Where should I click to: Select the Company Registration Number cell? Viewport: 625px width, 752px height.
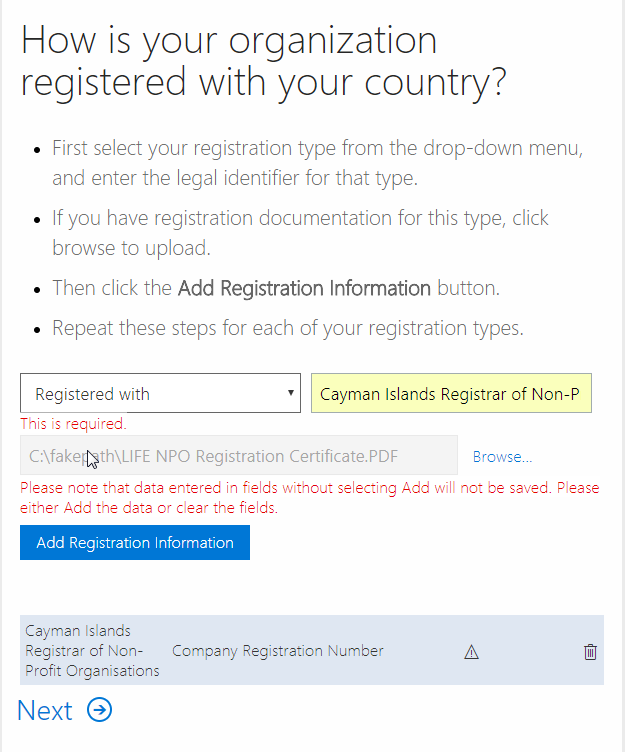278,651
